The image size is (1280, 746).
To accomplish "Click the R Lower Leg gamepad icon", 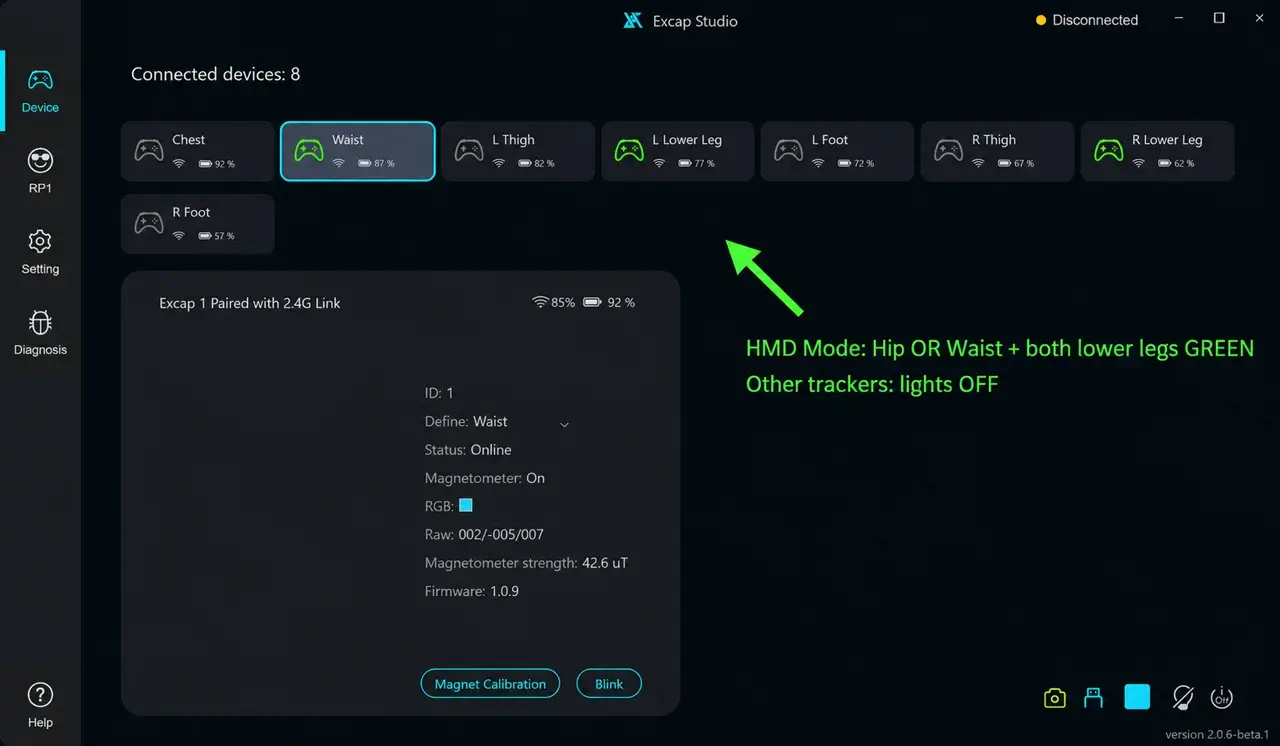I will click(x=1109, y=151).
